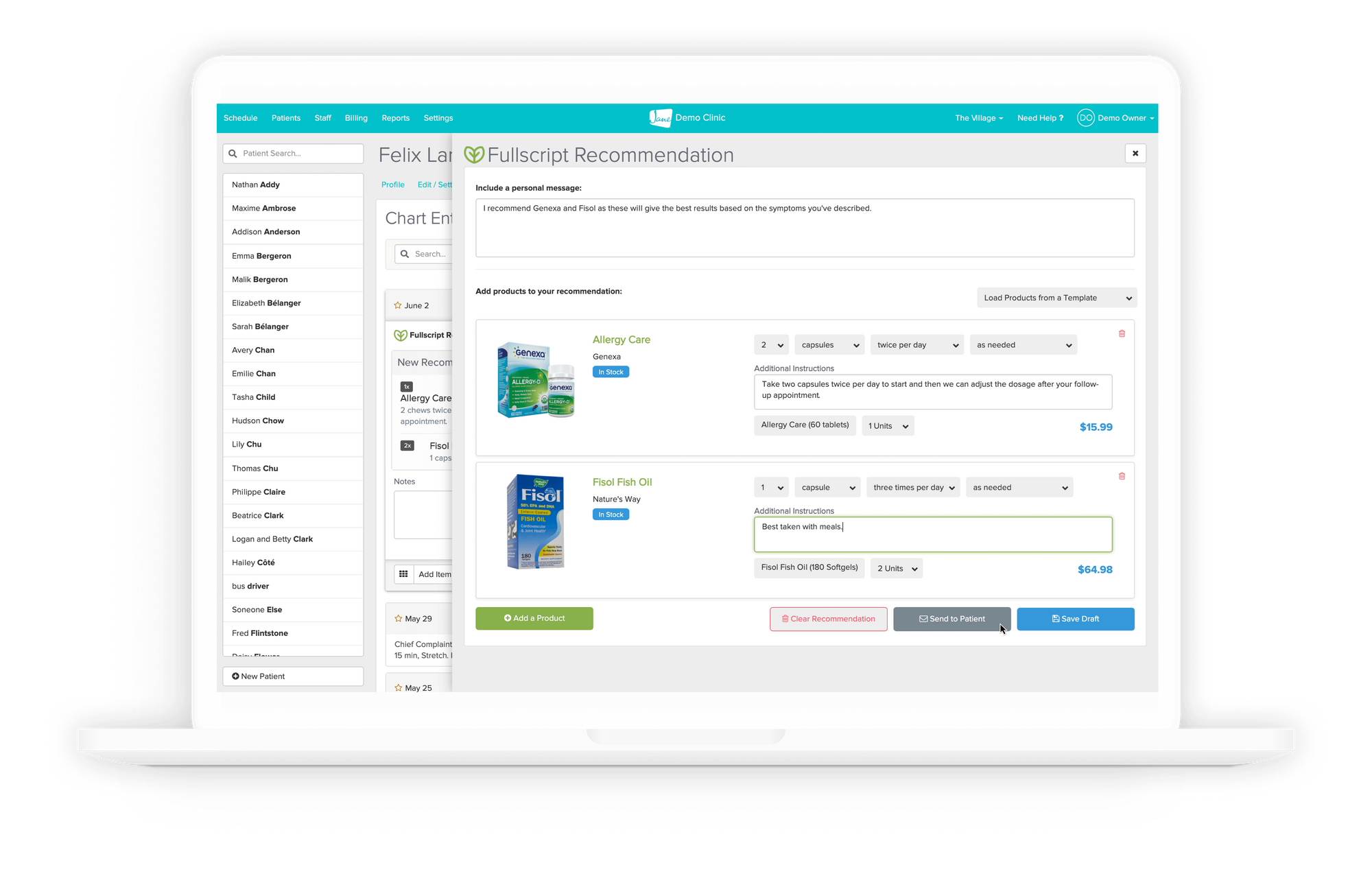
Task: Select patient Fred Flintstone
Action: point(293,633)
